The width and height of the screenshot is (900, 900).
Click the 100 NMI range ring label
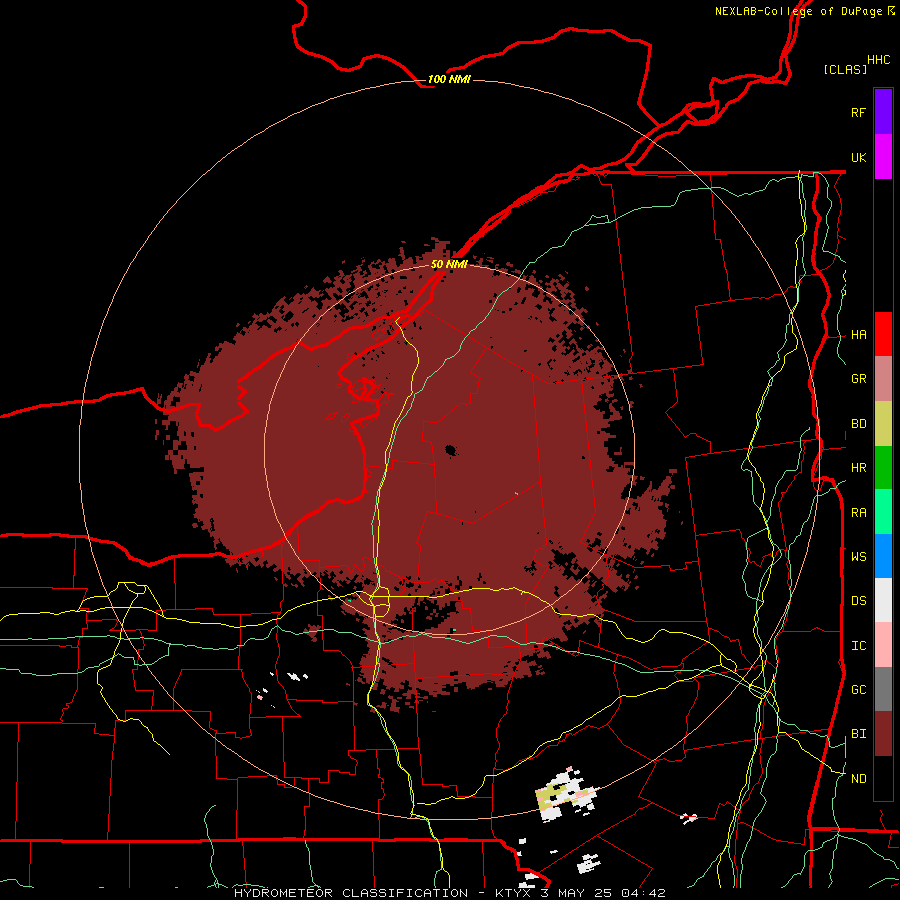click(449, 79)
